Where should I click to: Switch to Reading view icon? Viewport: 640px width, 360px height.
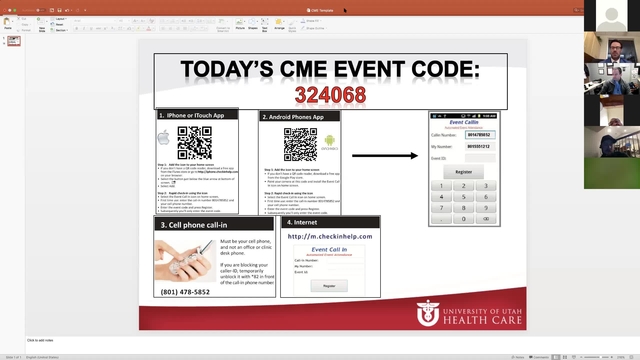(573, 357)
